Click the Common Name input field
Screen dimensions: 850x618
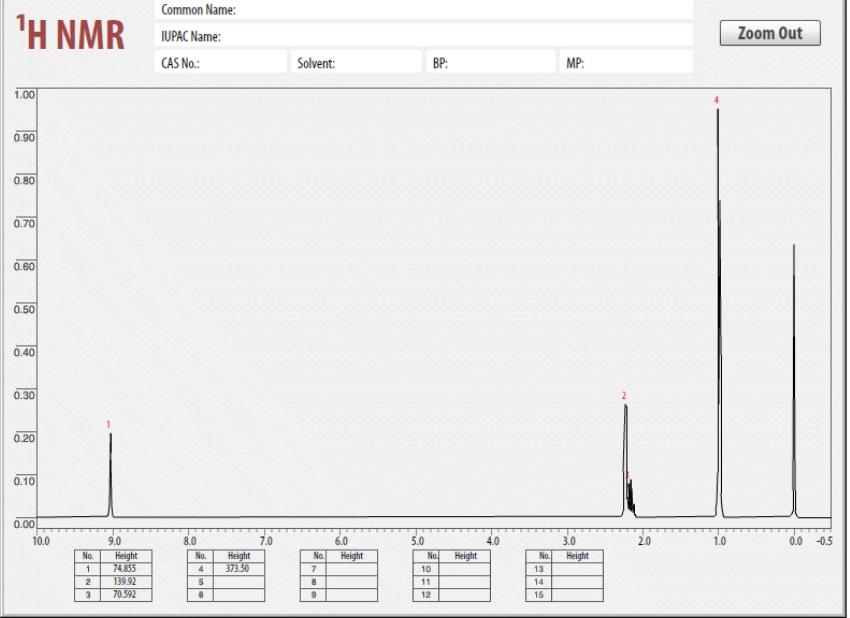tap(430, 12)
